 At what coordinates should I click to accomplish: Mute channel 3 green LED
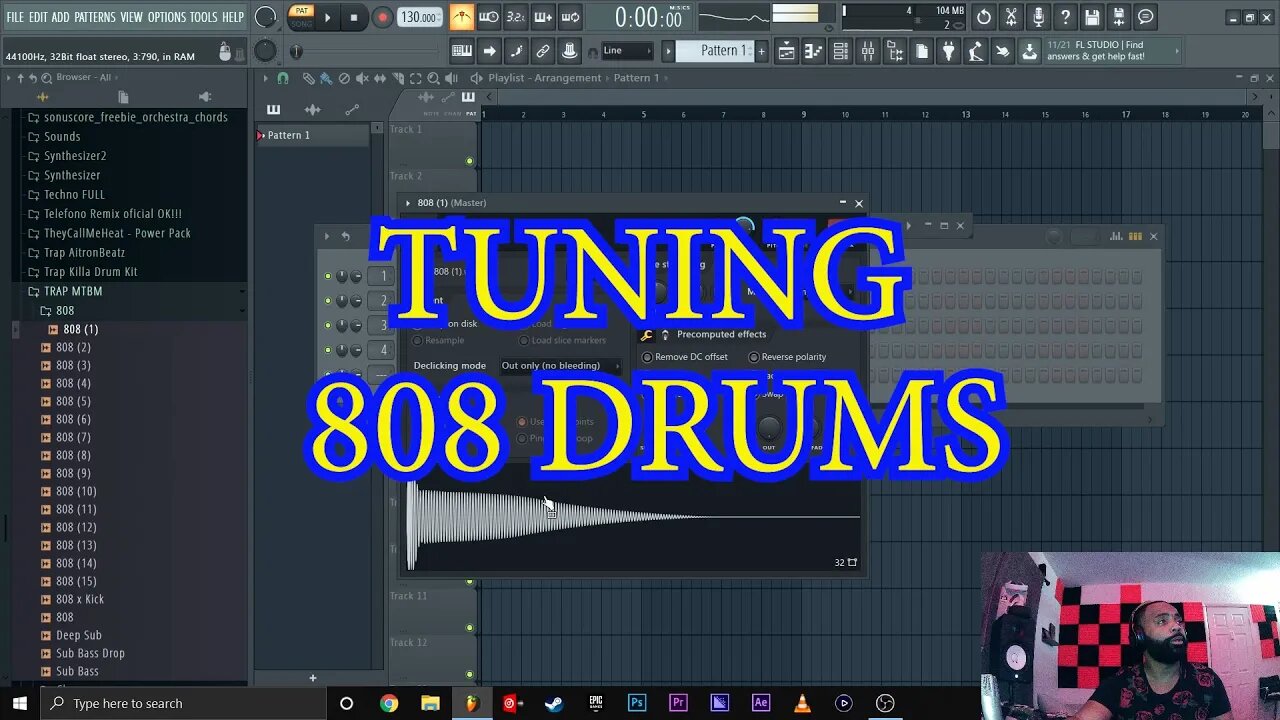[327, 326]
